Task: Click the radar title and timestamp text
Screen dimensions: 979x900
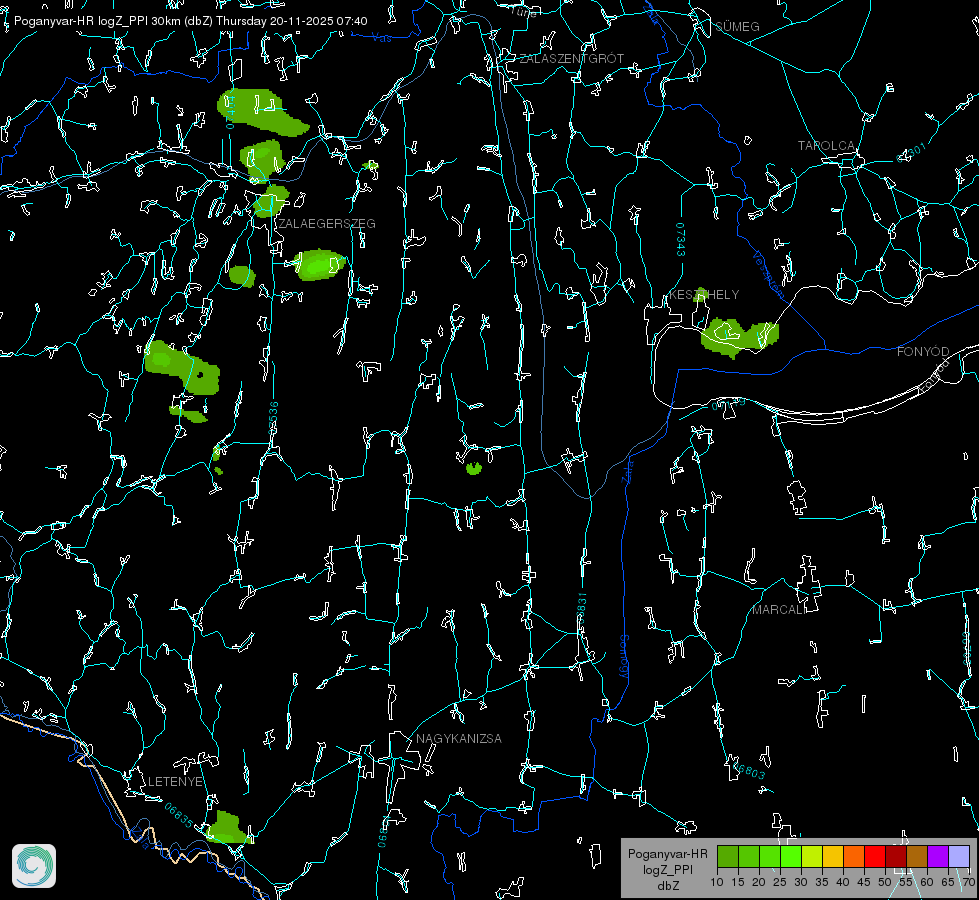Action: click(x=190, y=21)
